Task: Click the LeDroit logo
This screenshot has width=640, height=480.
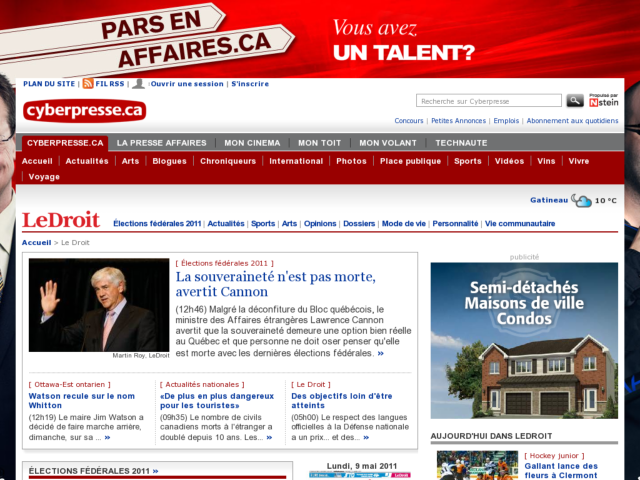Action: point(61,220)
